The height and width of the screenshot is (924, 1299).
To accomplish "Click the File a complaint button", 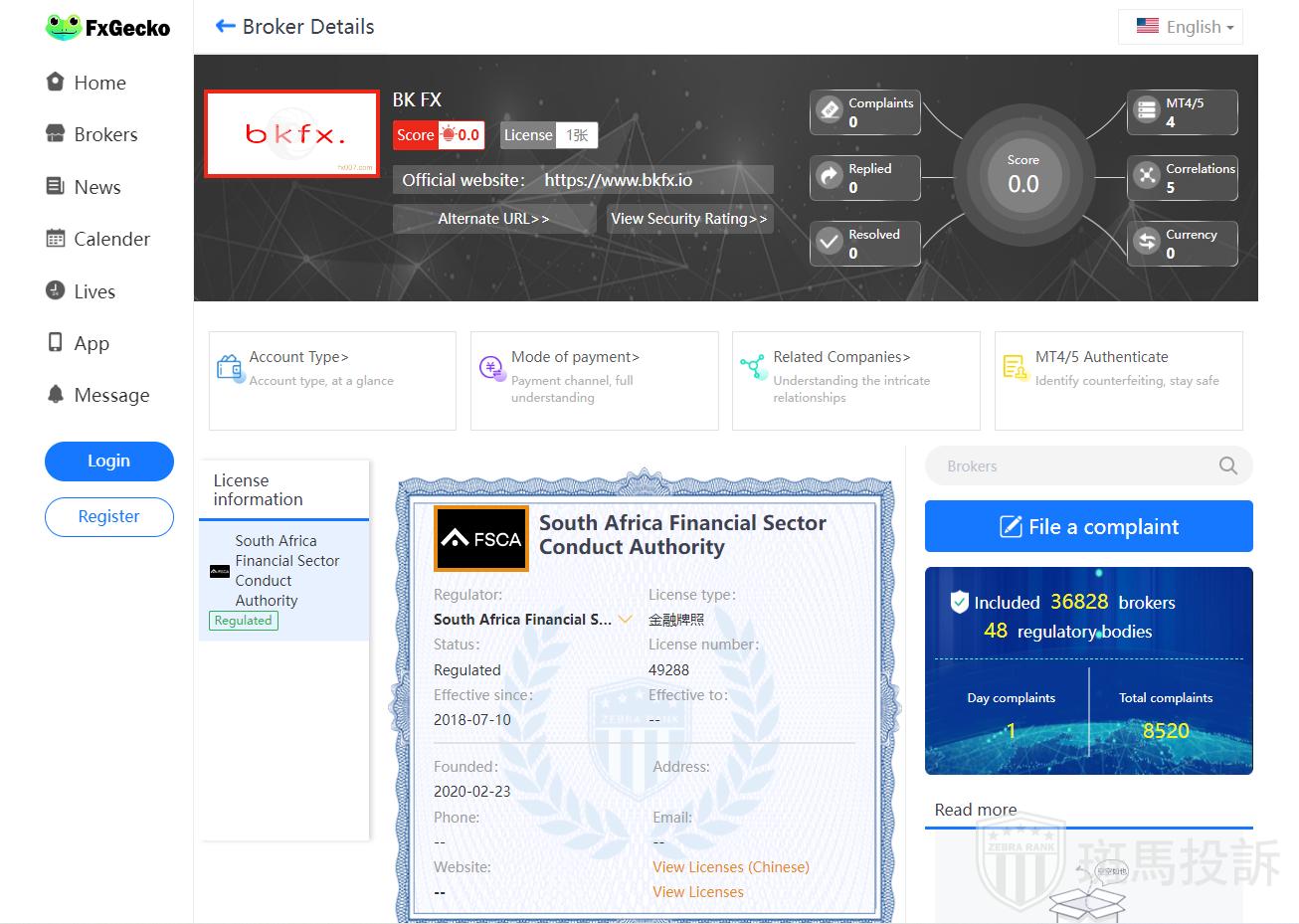I will click(x=1088, y=526).
